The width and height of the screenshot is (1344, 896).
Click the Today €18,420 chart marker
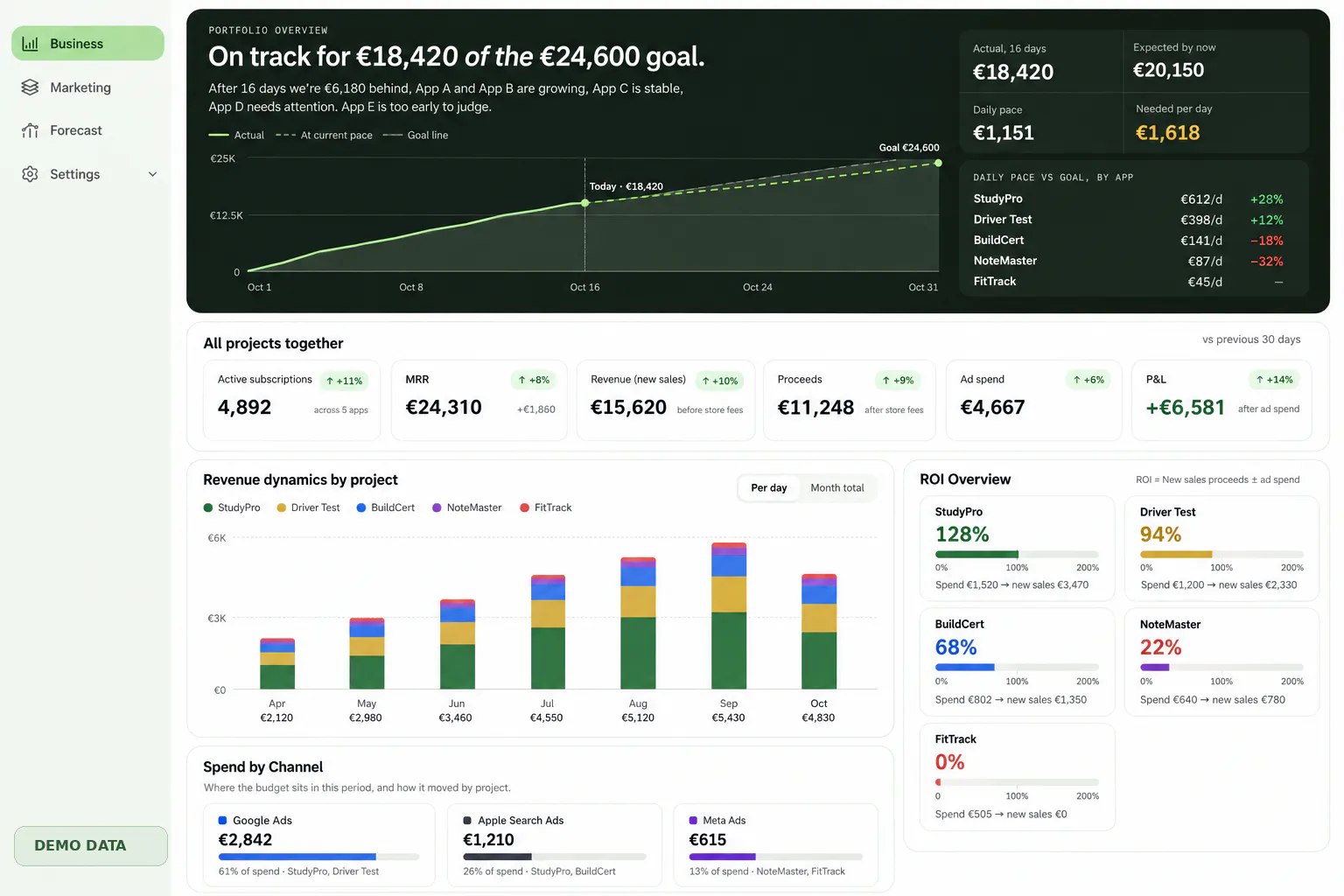point(585,203)
